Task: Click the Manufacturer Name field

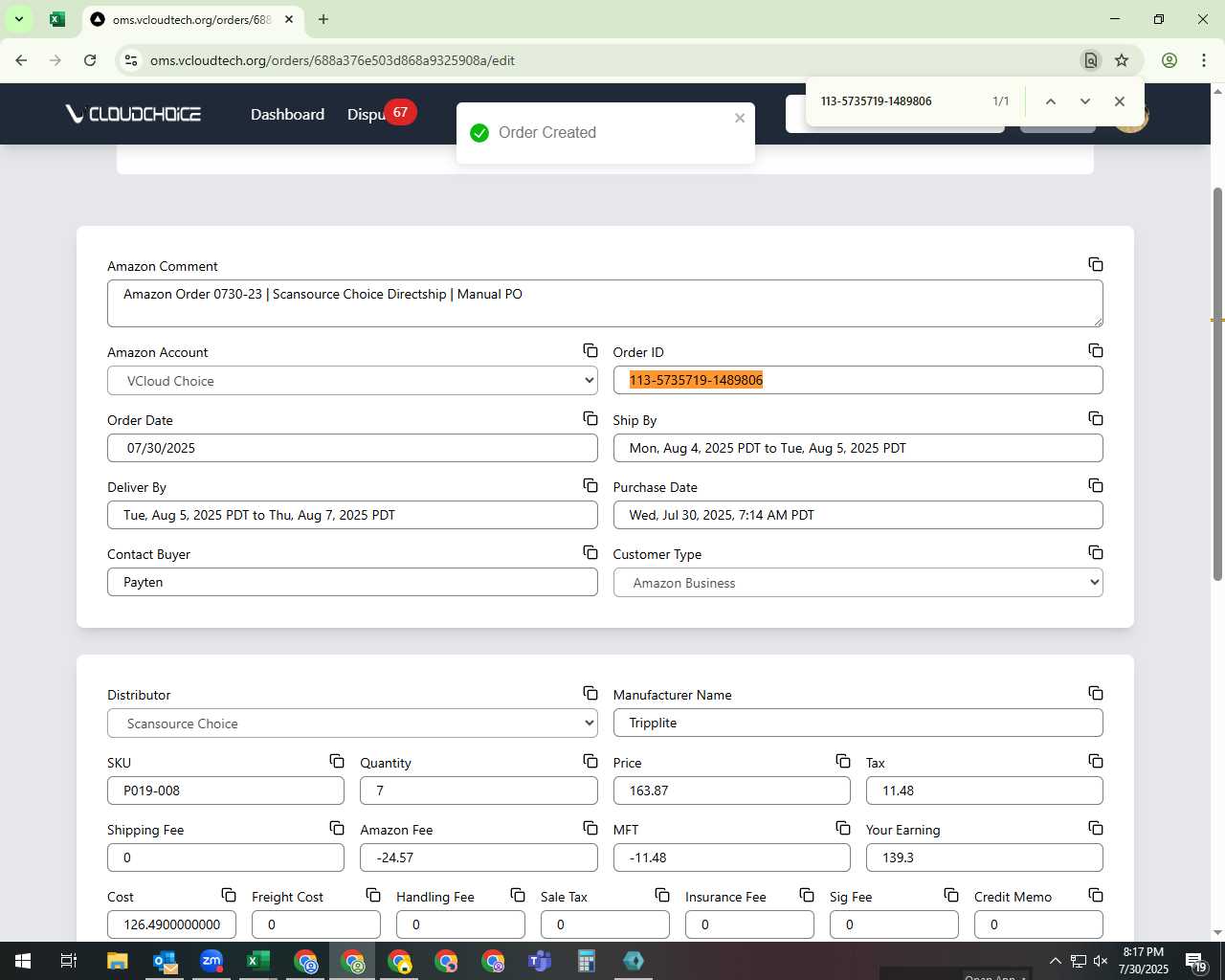Action: pyautogui.click(x=857, y=723)
